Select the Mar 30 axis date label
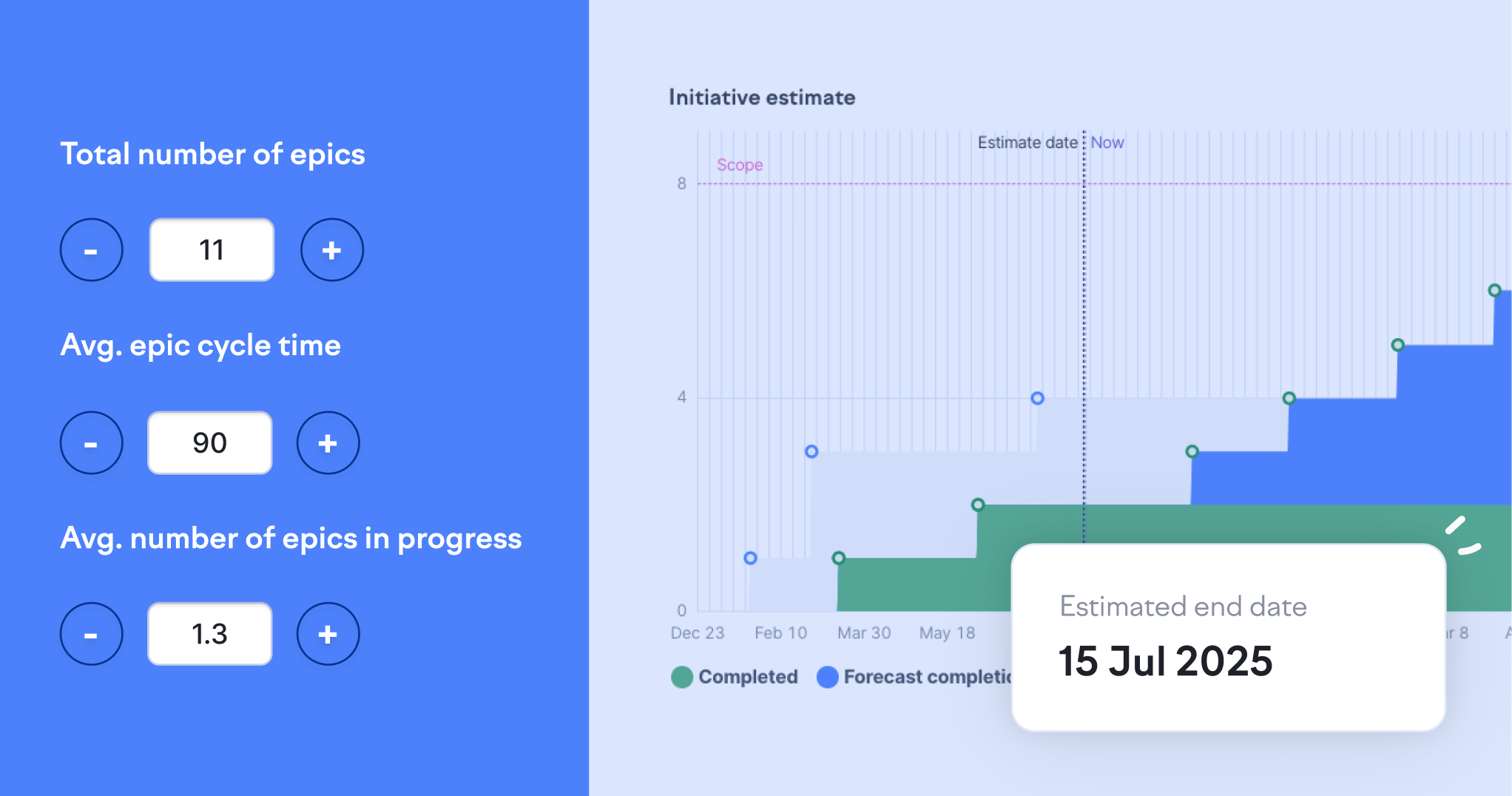 click(x=864, y=633)
